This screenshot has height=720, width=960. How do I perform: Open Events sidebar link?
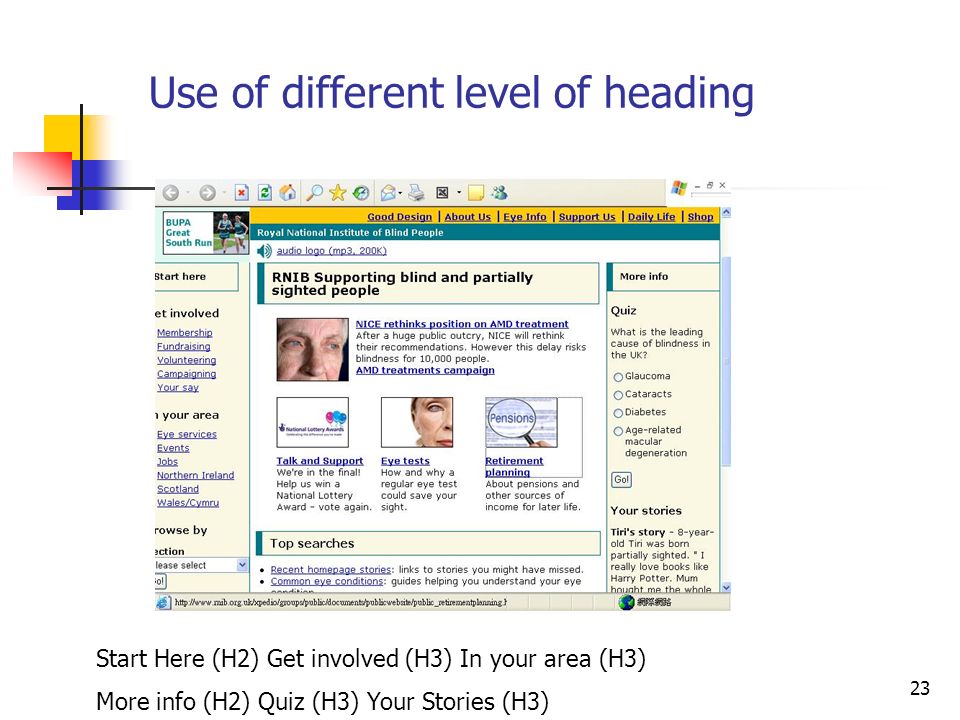[x=173, y=448]
